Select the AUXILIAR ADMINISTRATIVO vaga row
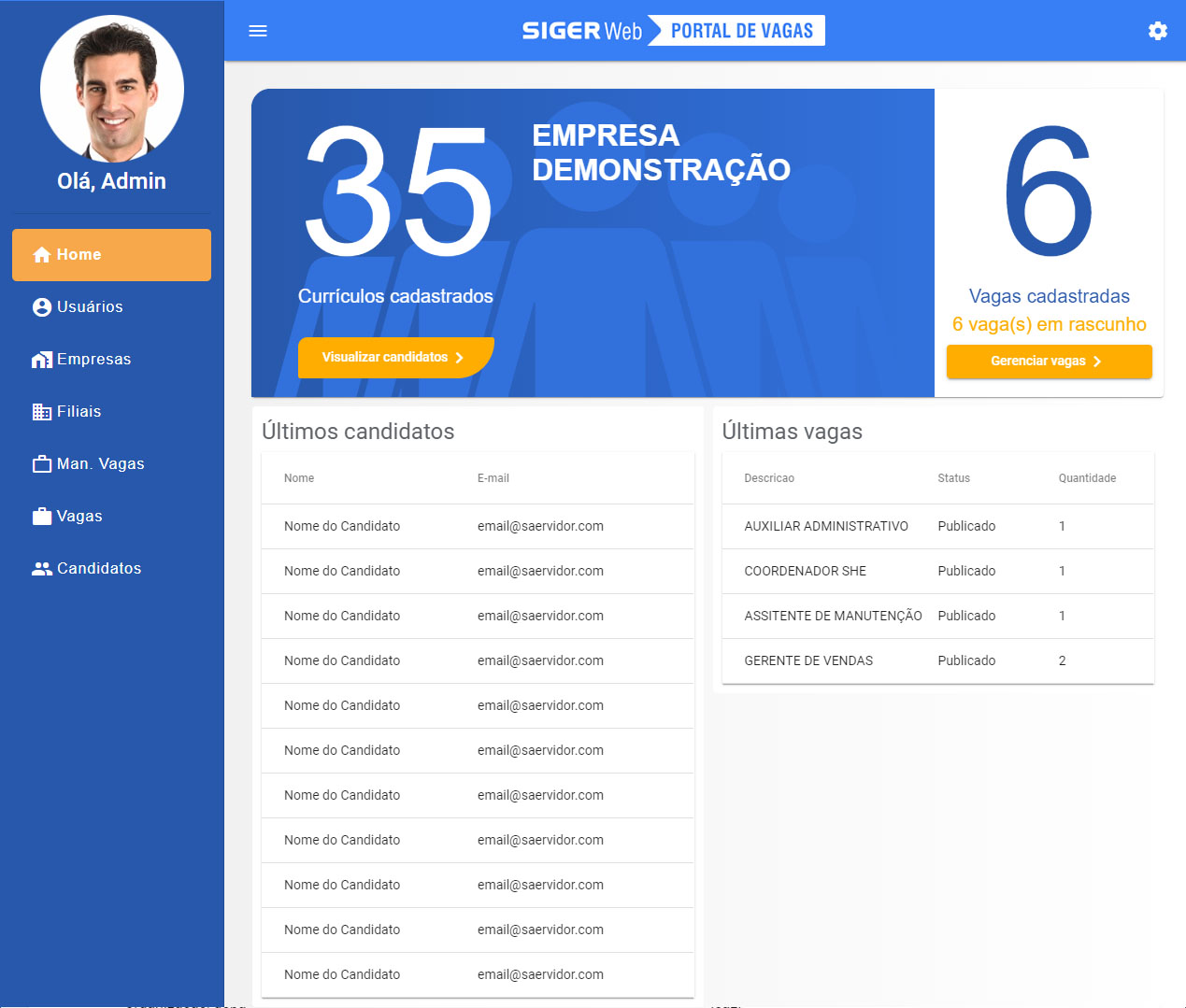 click(937, 526)
